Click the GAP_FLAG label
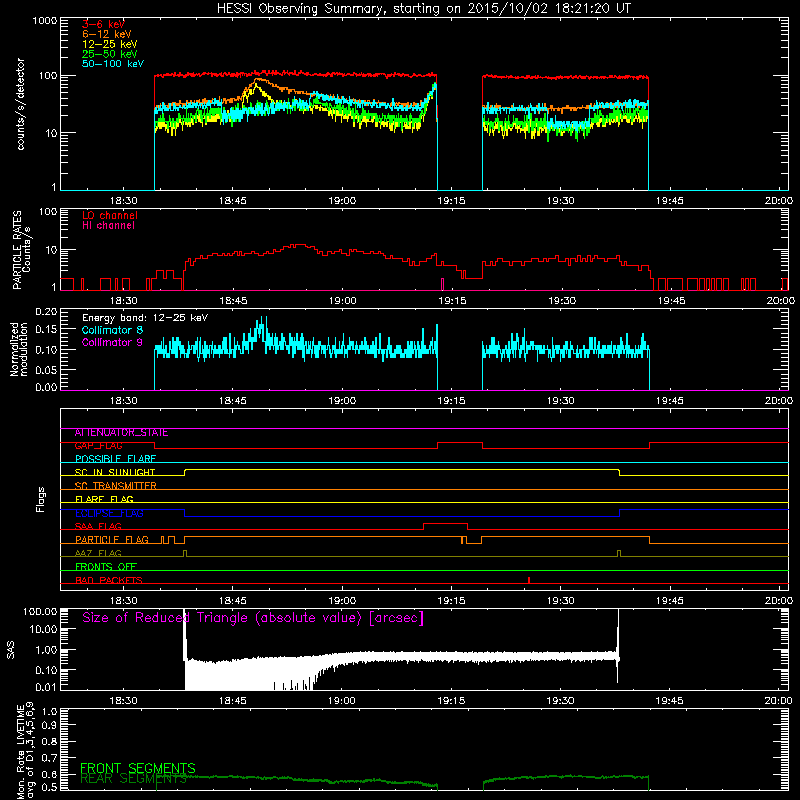Image resolution: width=800 pixels, height=800 pixels. point(98,446)
